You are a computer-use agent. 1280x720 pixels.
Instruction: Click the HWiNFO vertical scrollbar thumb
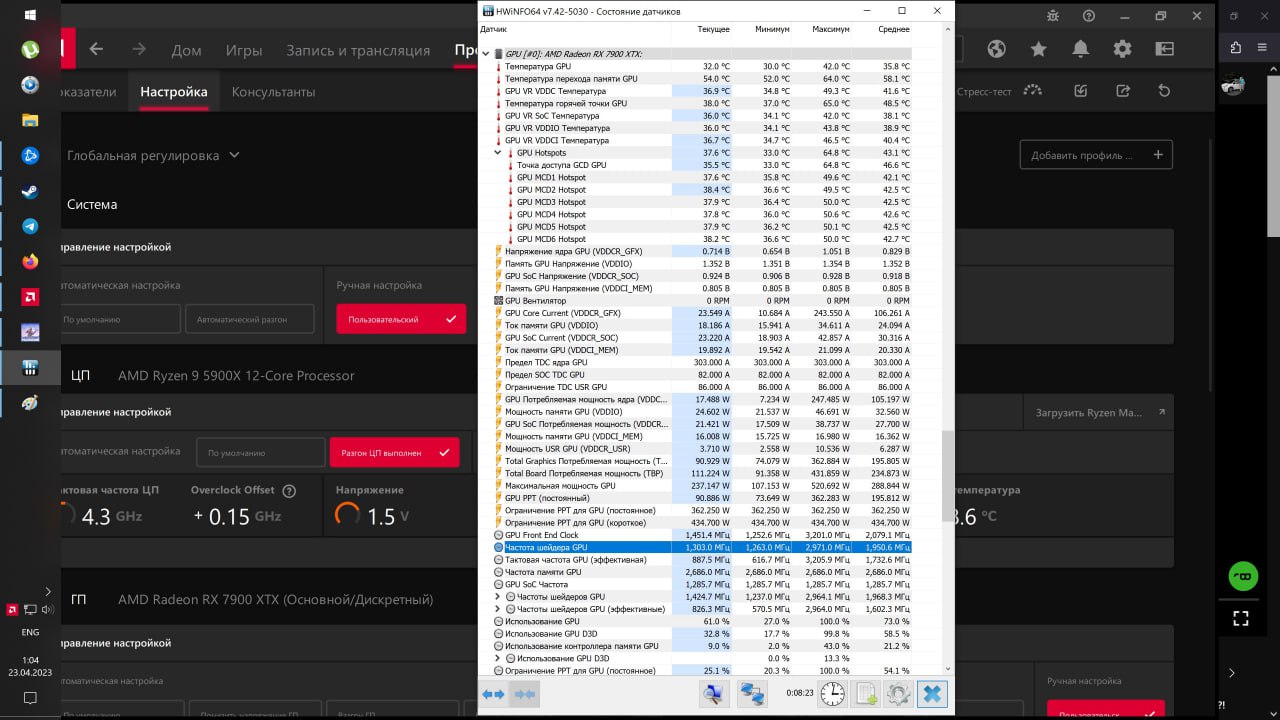click(x=946, y=478)
